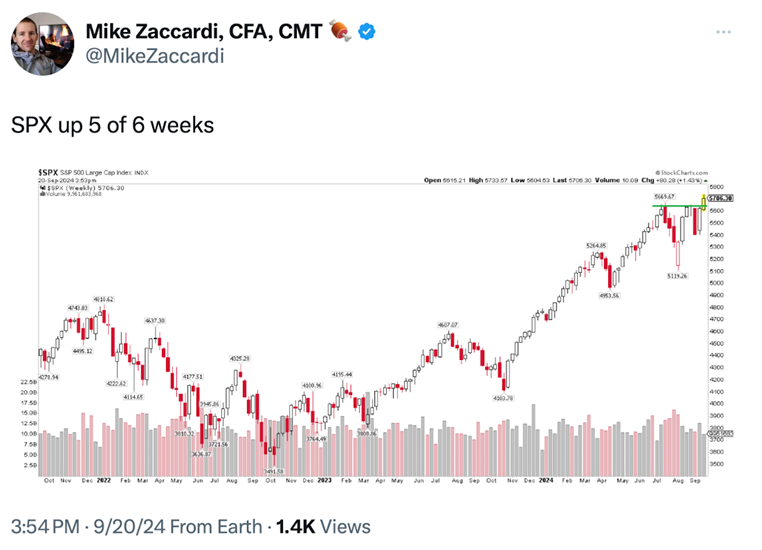Click the green horizontal resistance line
The image size is (762, 550).
tap(680, 206)
